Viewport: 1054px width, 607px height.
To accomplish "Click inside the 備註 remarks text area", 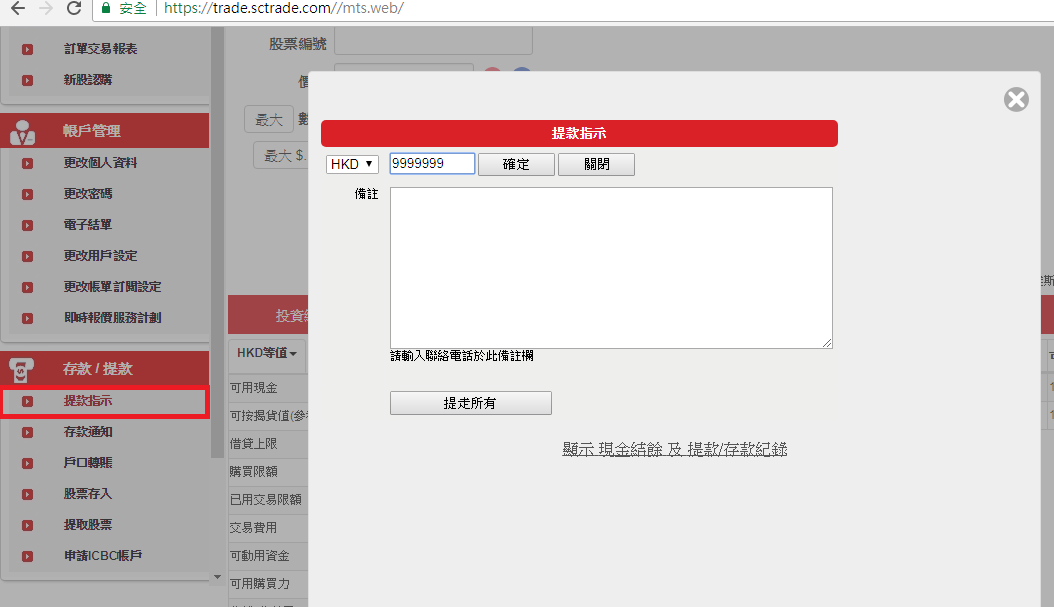I will [610, 267].
